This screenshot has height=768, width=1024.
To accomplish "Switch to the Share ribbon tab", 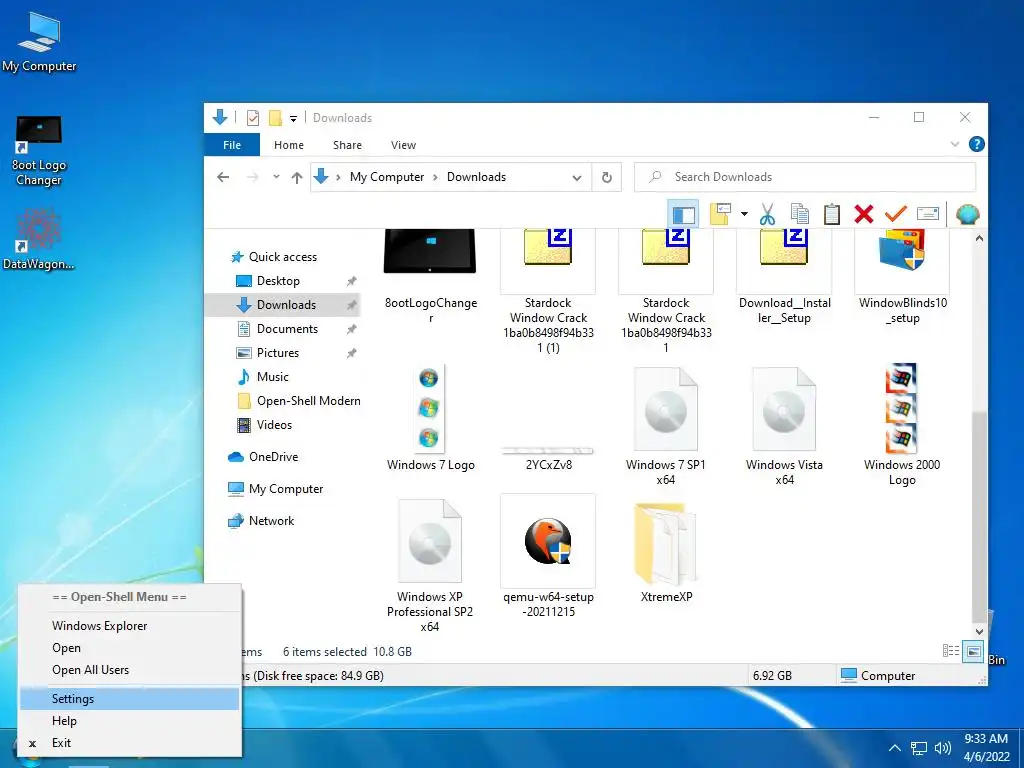I will pyautogui.click(x=347, y=145).
